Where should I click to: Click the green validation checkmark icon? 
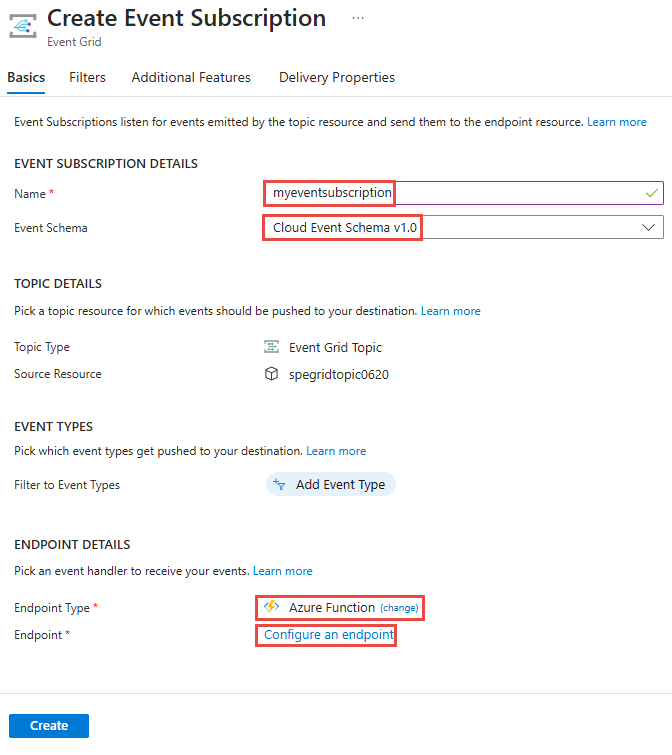(x=652, y=193)
